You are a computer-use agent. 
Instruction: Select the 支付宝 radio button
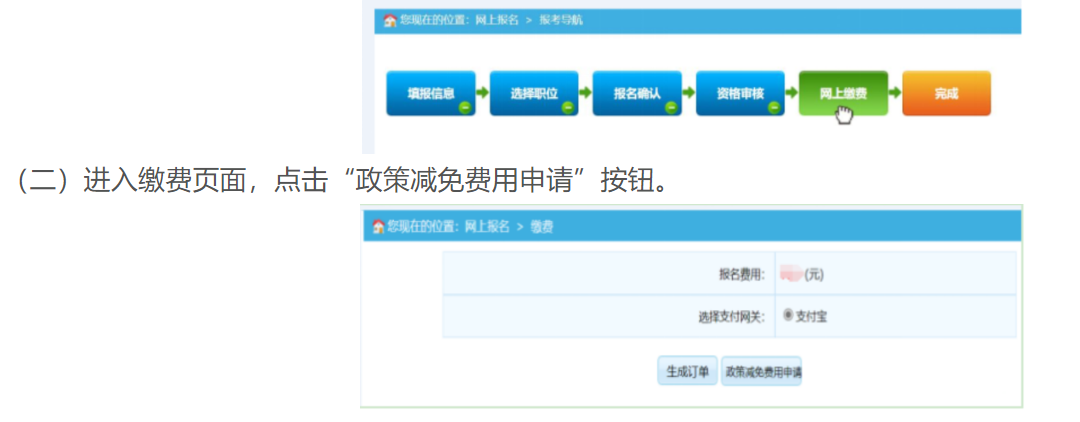coord(788,315)
